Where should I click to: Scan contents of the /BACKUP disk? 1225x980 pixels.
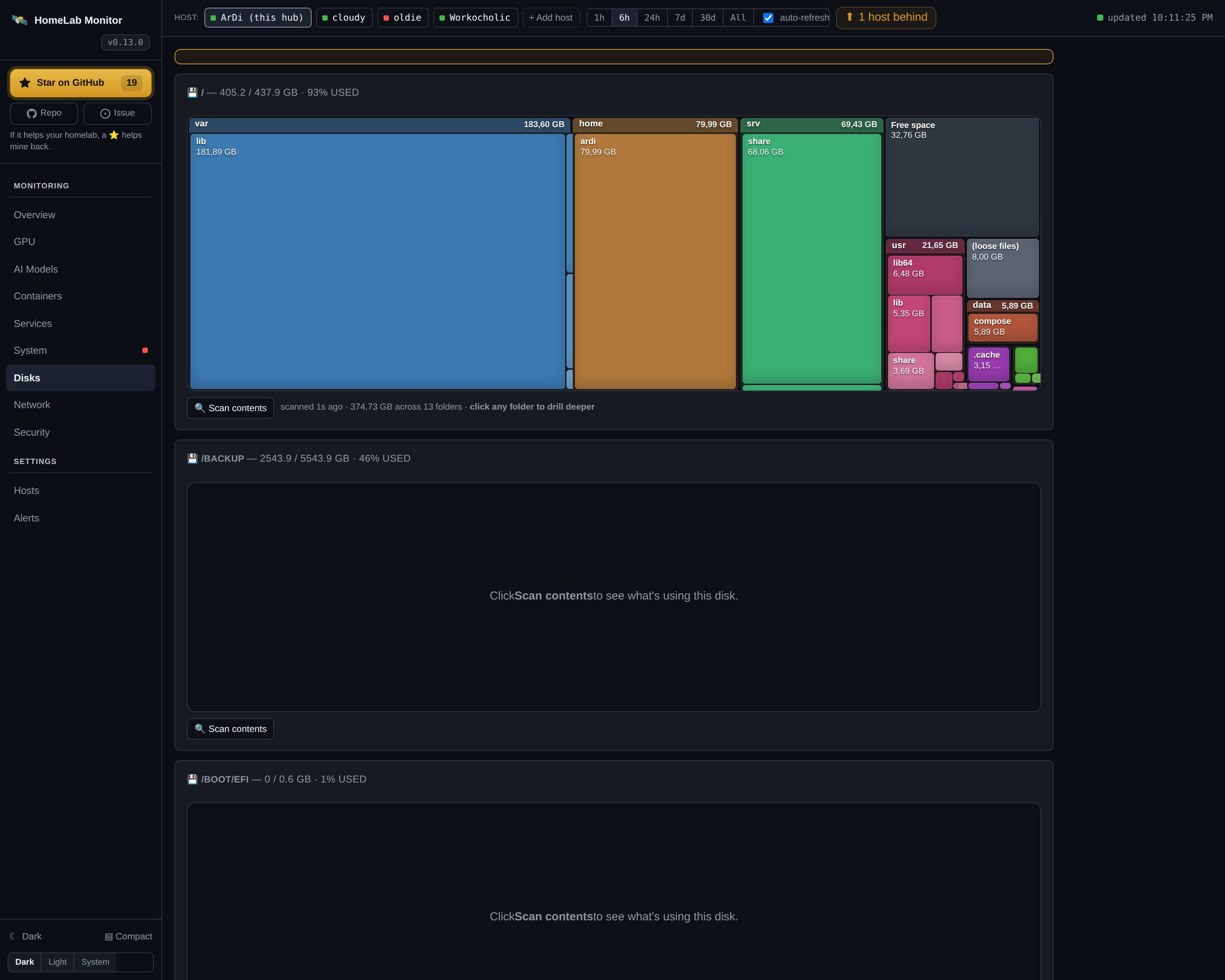click(231, 729)
